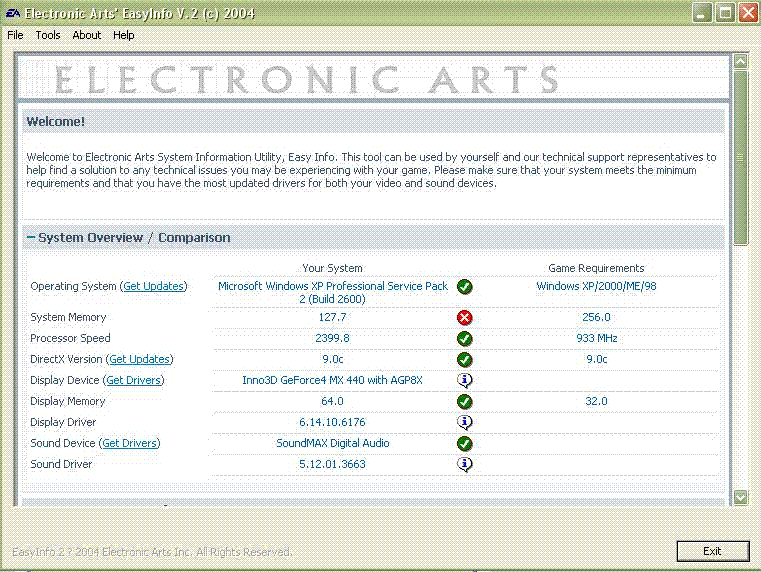Click 'Your System' column header

tap(332, 268)
